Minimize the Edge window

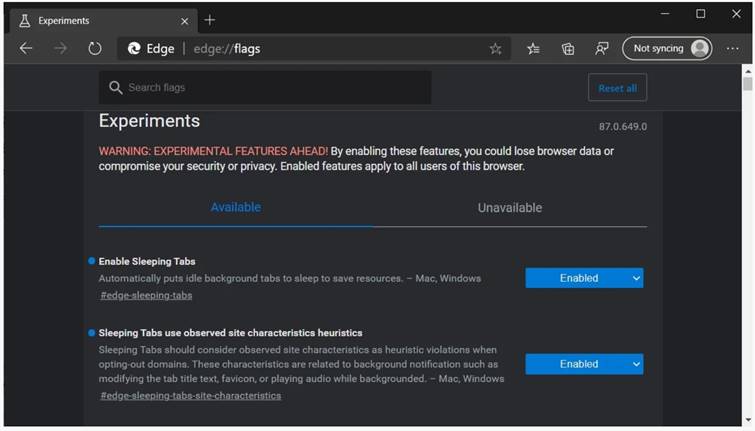click(x=665, y=14)
